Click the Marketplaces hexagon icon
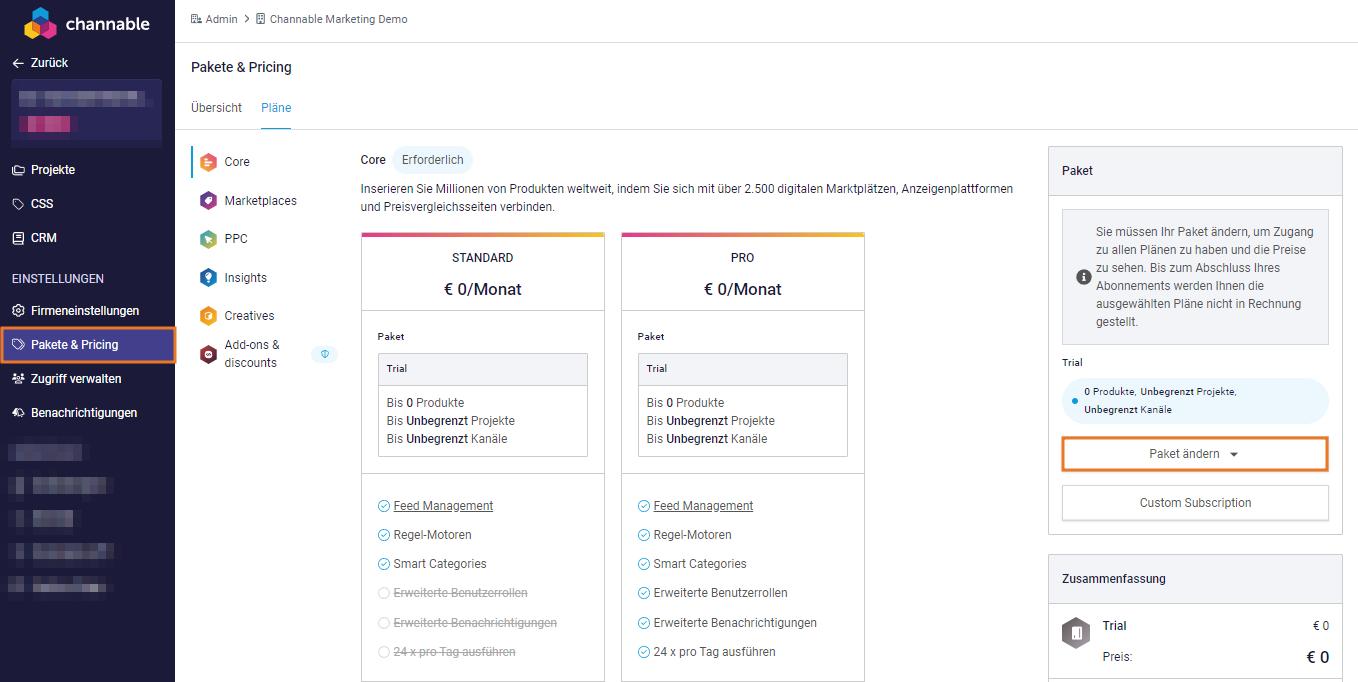This screenshot has width=1358, height=682. [208, 201]
